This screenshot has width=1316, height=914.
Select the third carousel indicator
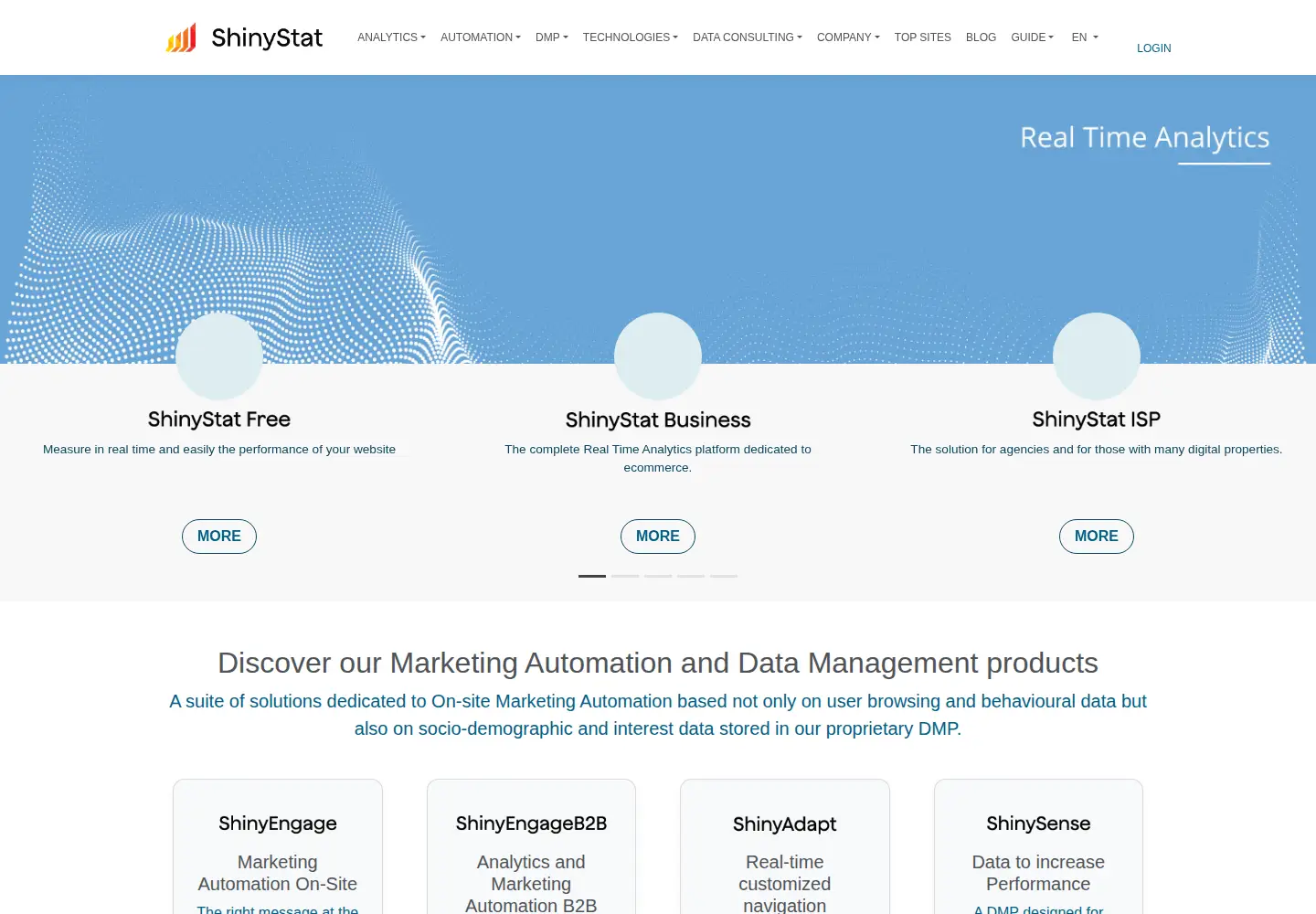[658, 576]
